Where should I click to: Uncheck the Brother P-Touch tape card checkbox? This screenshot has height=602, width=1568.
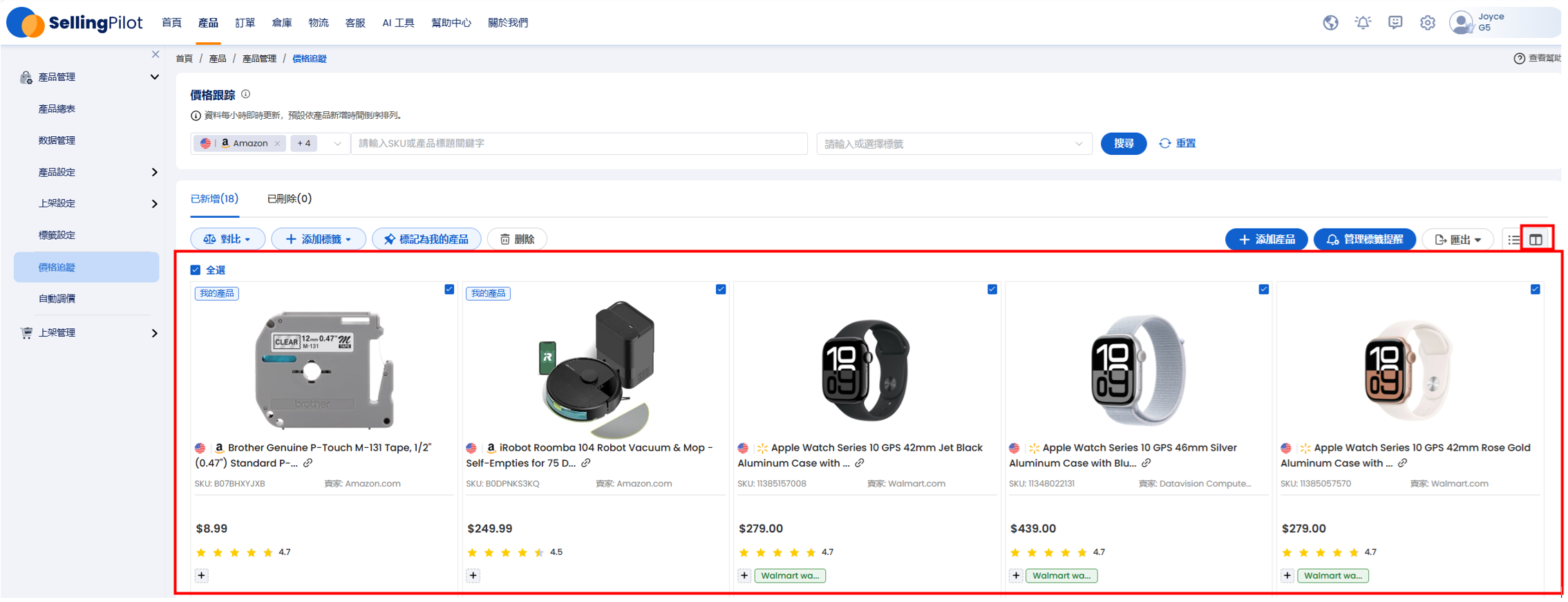pos(449,289)
